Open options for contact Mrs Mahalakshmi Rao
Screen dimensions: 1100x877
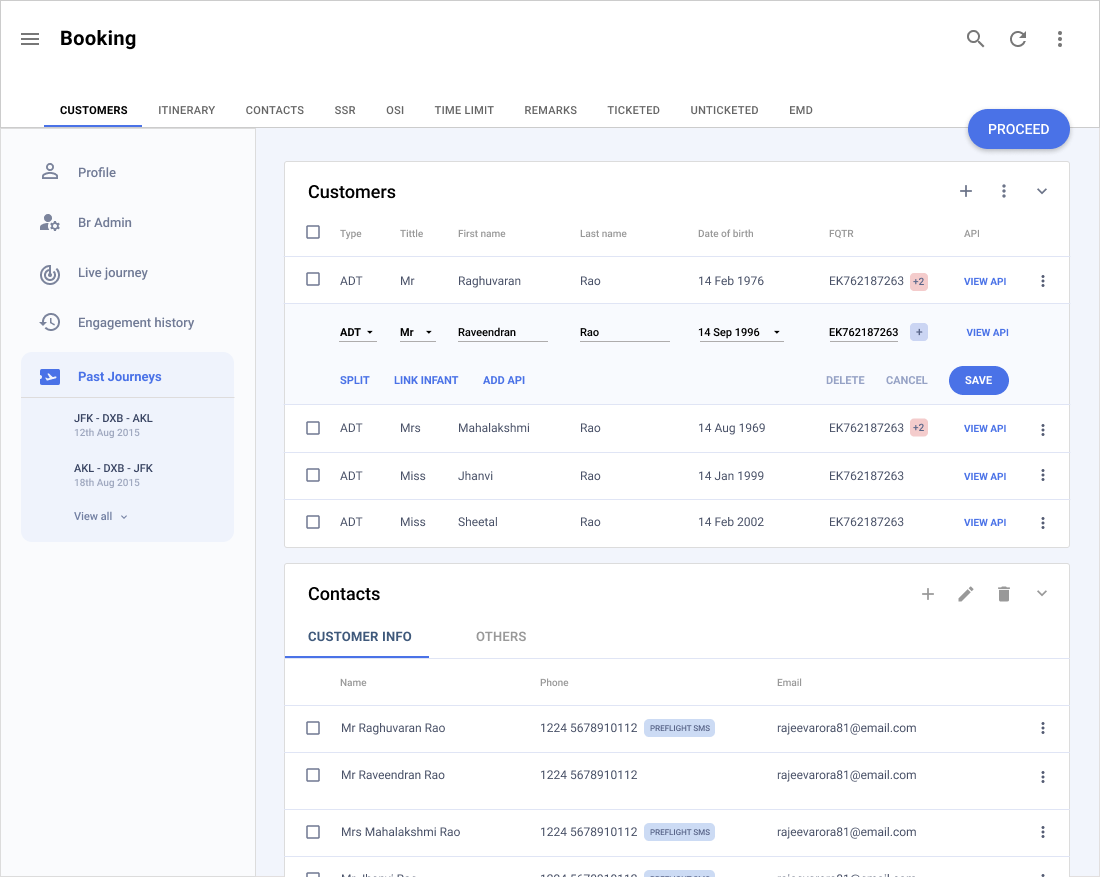coord(1043,832)
